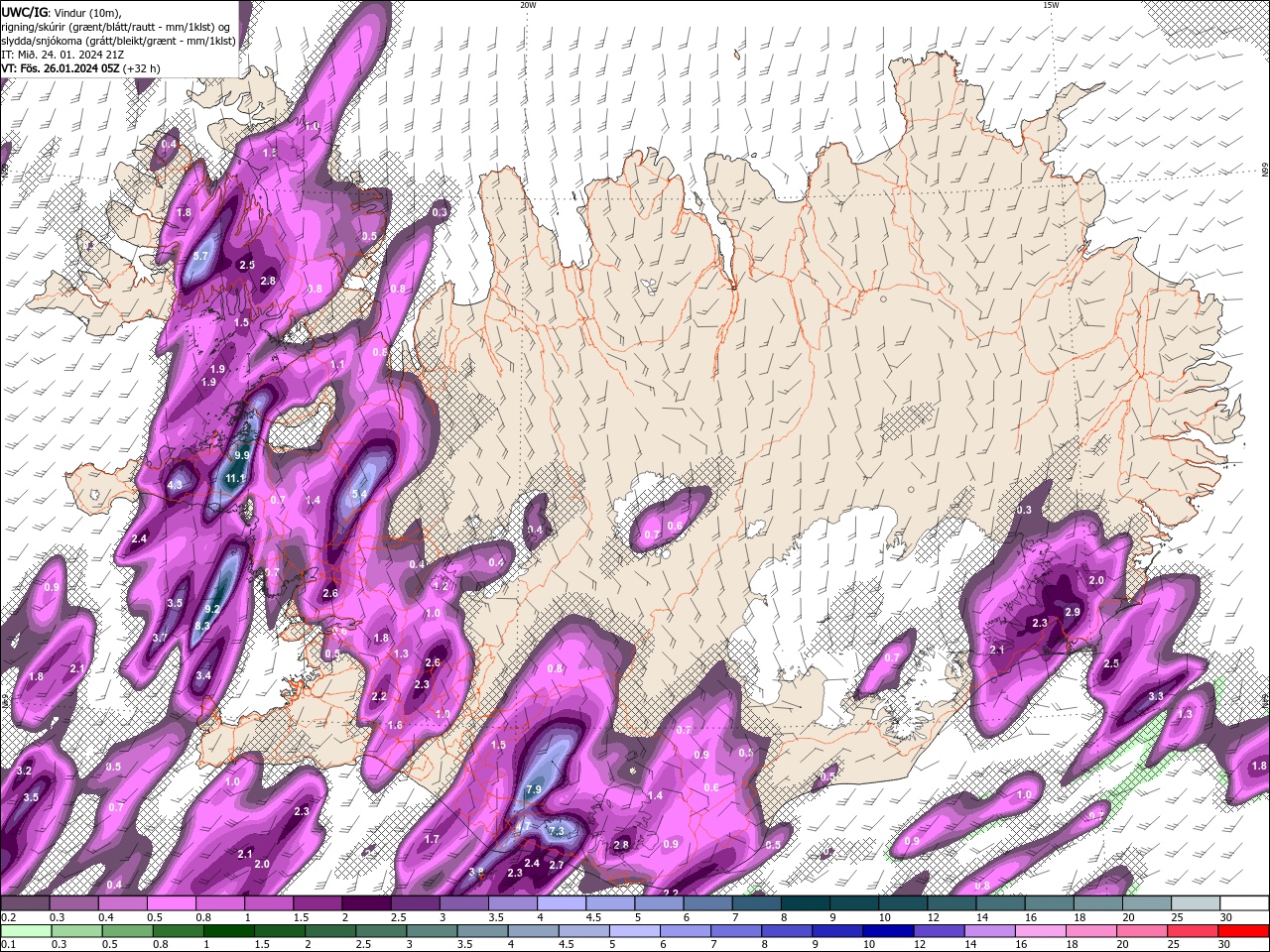Click the 7.9 snowfall peak label
1270x952 pixels.
(533, 790)
